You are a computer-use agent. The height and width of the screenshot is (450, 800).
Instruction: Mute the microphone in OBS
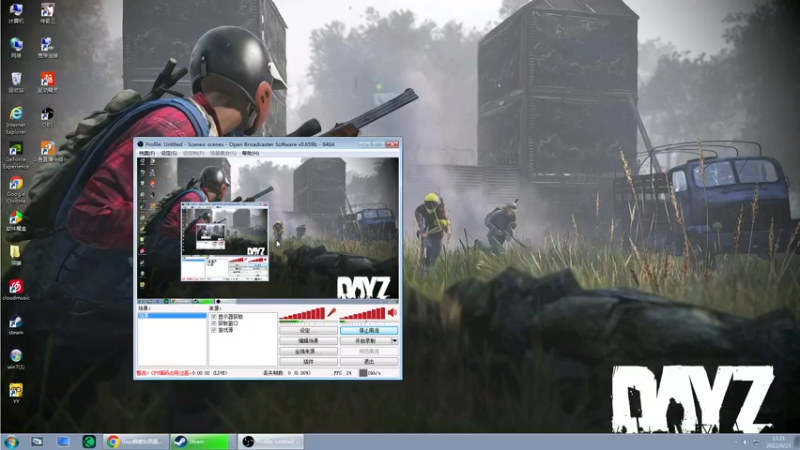pos(332,313)
